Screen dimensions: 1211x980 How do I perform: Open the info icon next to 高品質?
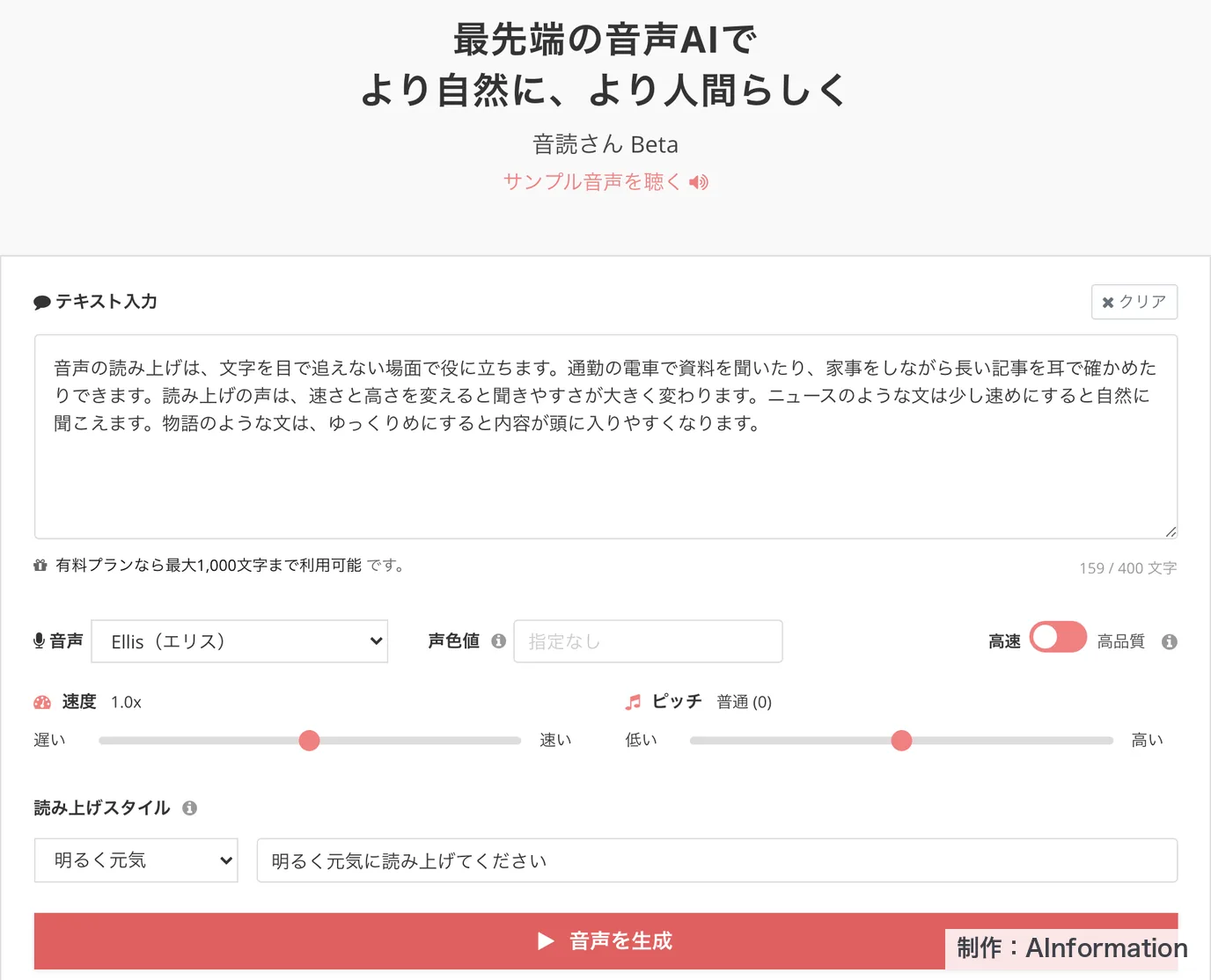click(1170, 642)
